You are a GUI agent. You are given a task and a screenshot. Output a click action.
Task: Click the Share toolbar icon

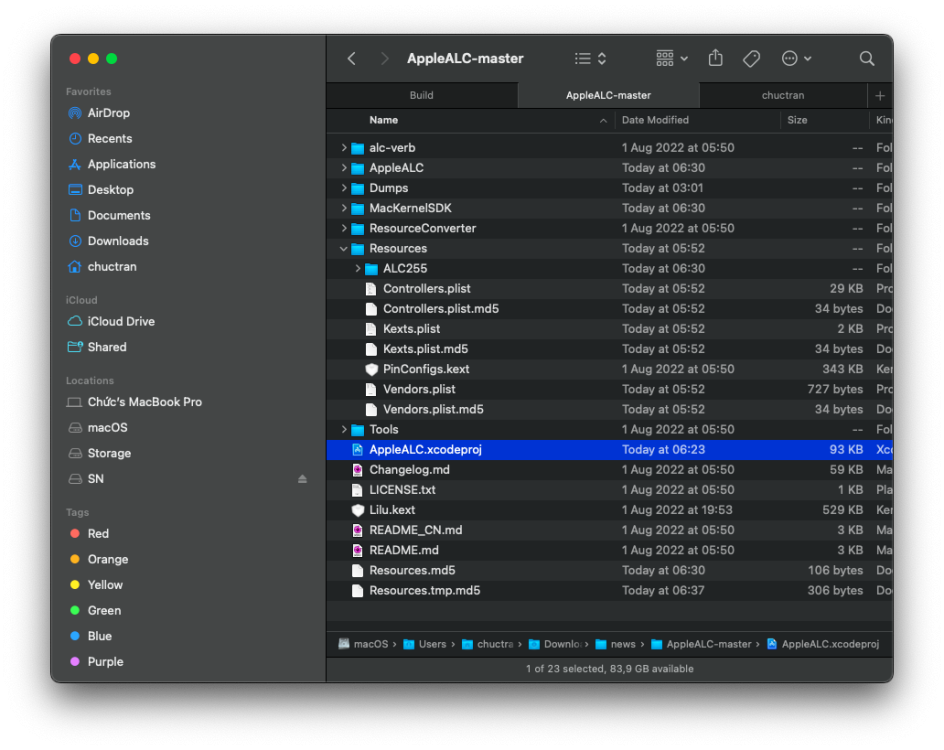[715, 58]
